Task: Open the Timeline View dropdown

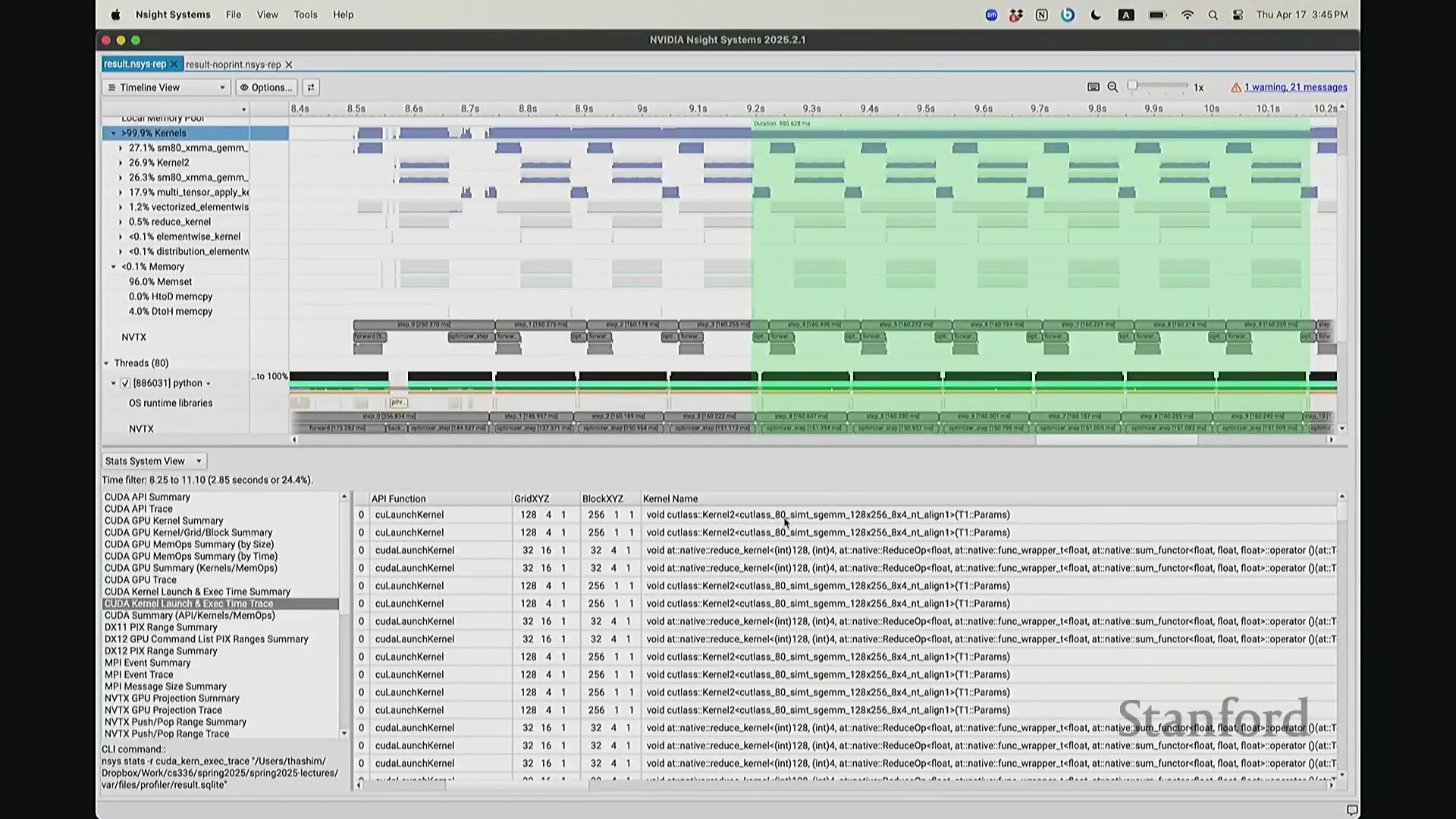Action: pos(166,87)
